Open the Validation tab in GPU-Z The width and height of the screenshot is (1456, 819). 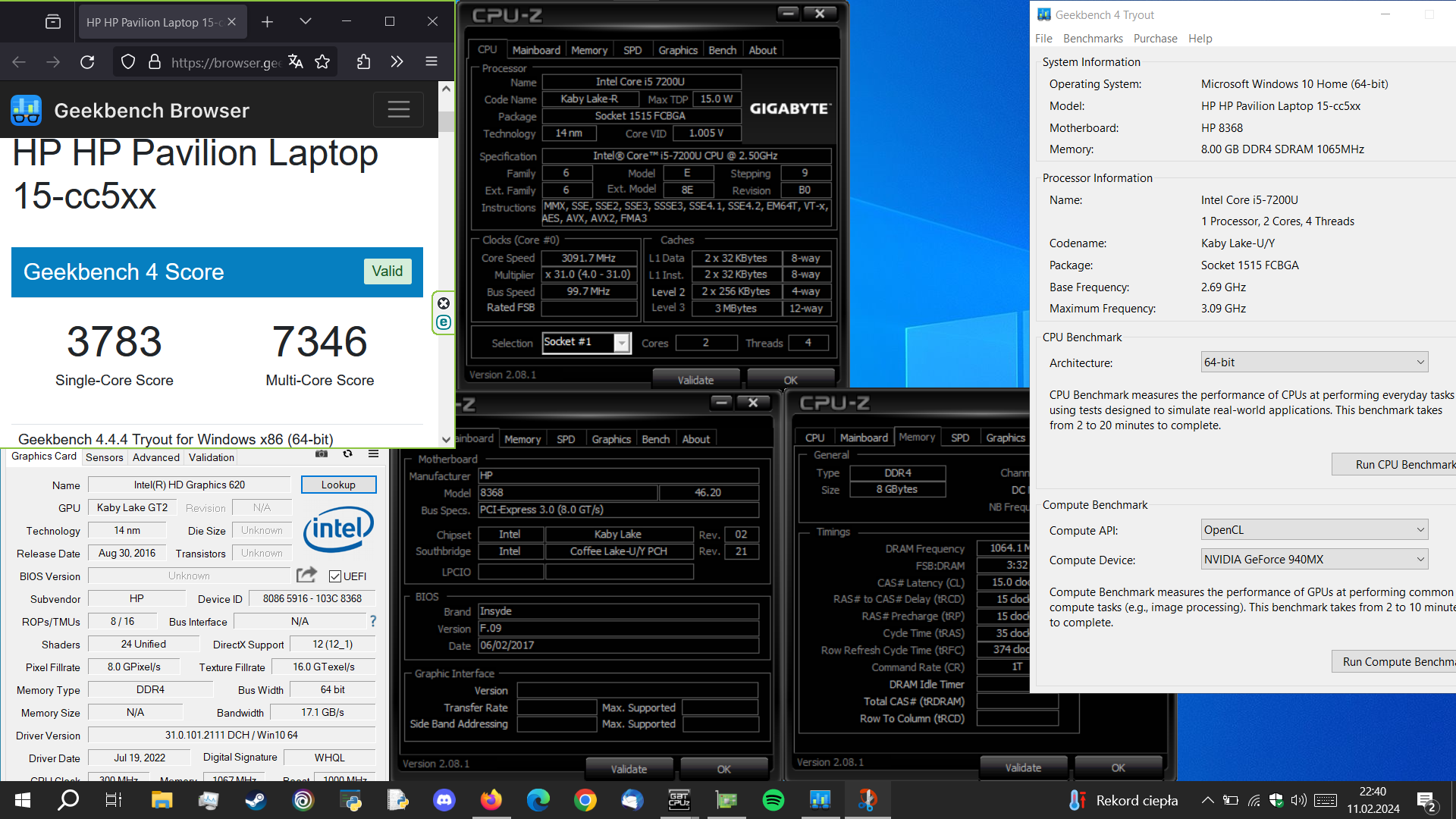212,457
